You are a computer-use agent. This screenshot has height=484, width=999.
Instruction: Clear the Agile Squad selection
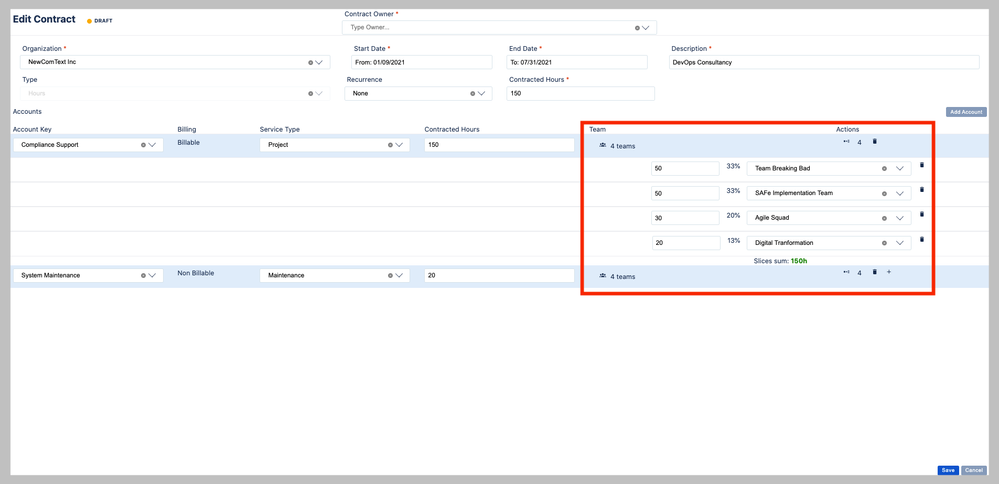click(884, 218)
